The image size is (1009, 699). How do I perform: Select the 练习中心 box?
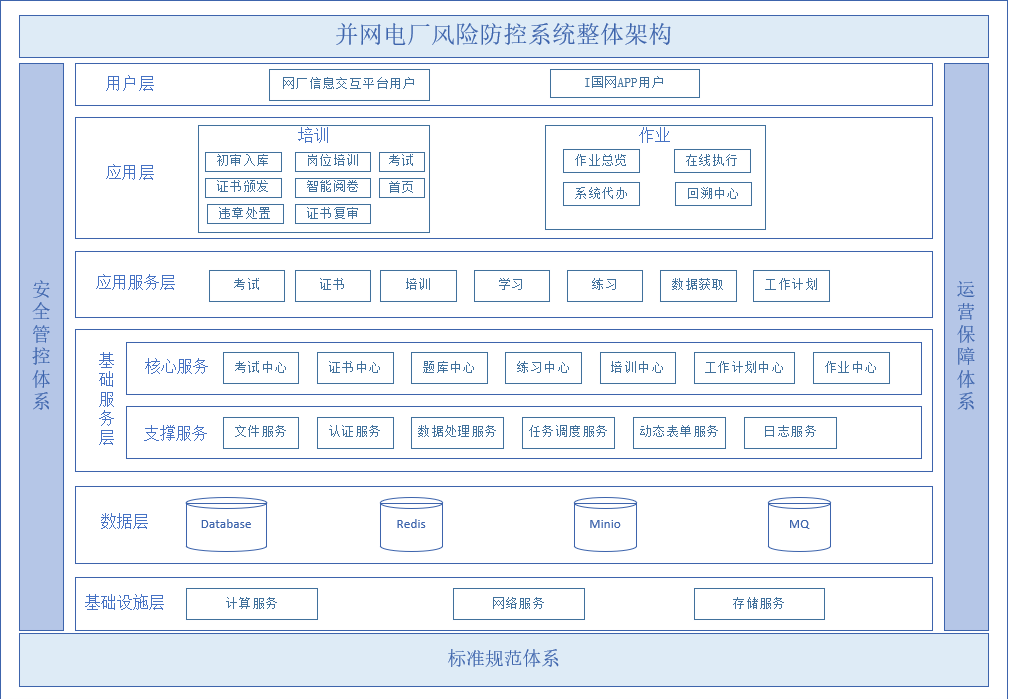543,368
